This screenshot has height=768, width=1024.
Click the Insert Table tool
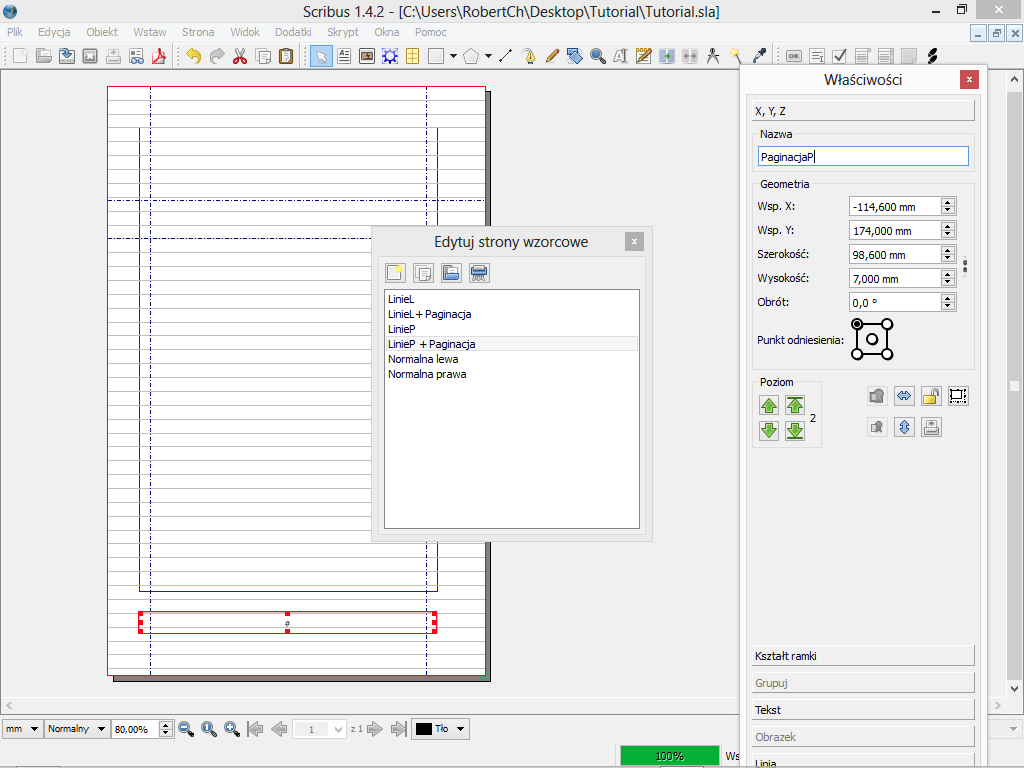pos(412,56)
